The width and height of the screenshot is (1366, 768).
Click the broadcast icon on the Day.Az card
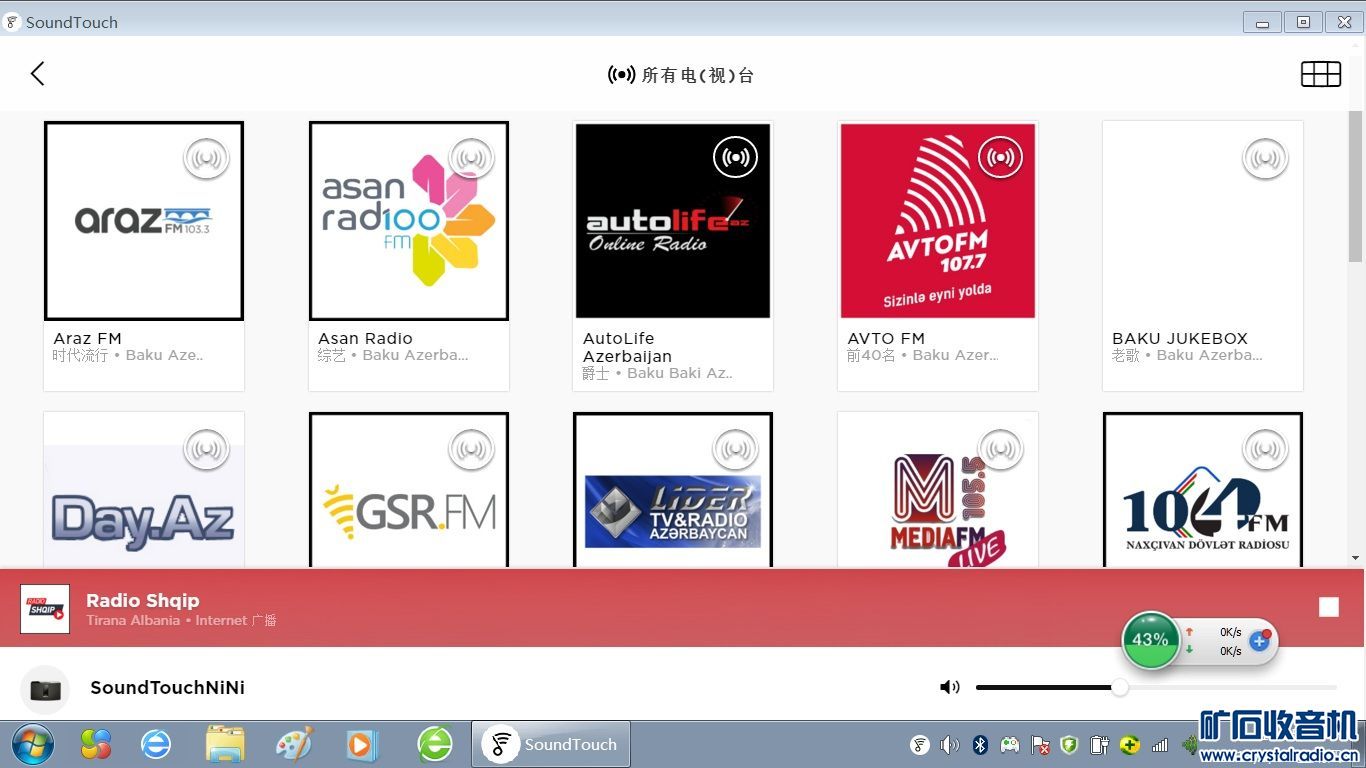point(207,449)
